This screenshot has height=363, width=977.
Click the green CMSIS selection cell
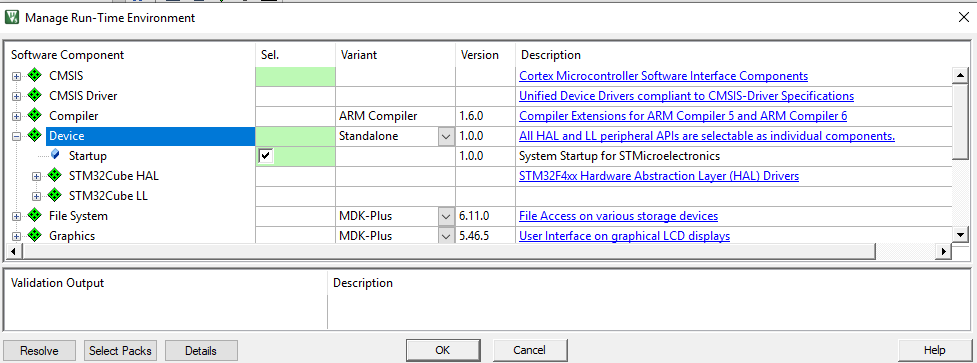click(x=295, y=77)
